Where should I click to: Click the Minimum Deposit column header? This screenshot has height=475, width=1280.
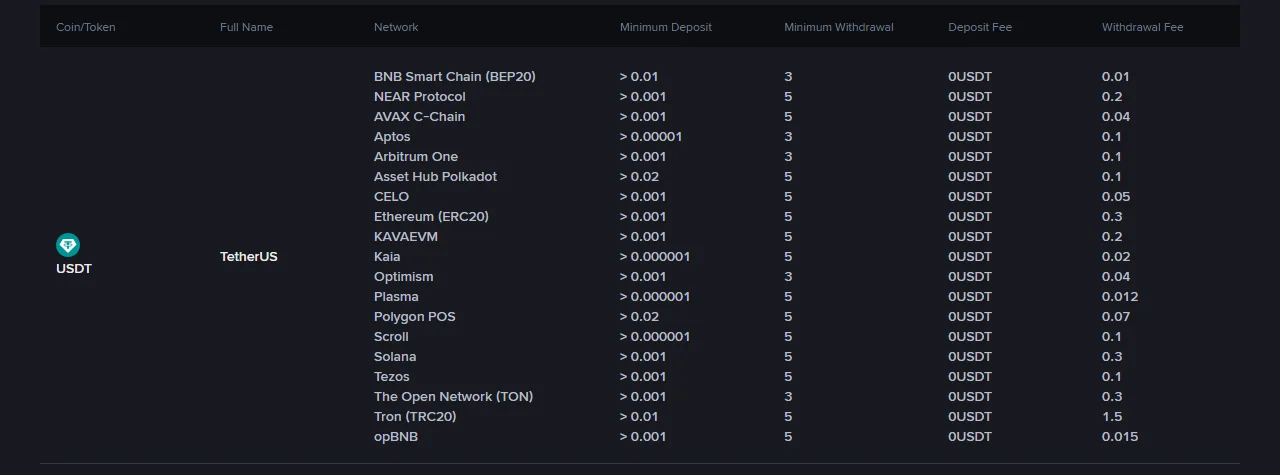coord(666,27)
